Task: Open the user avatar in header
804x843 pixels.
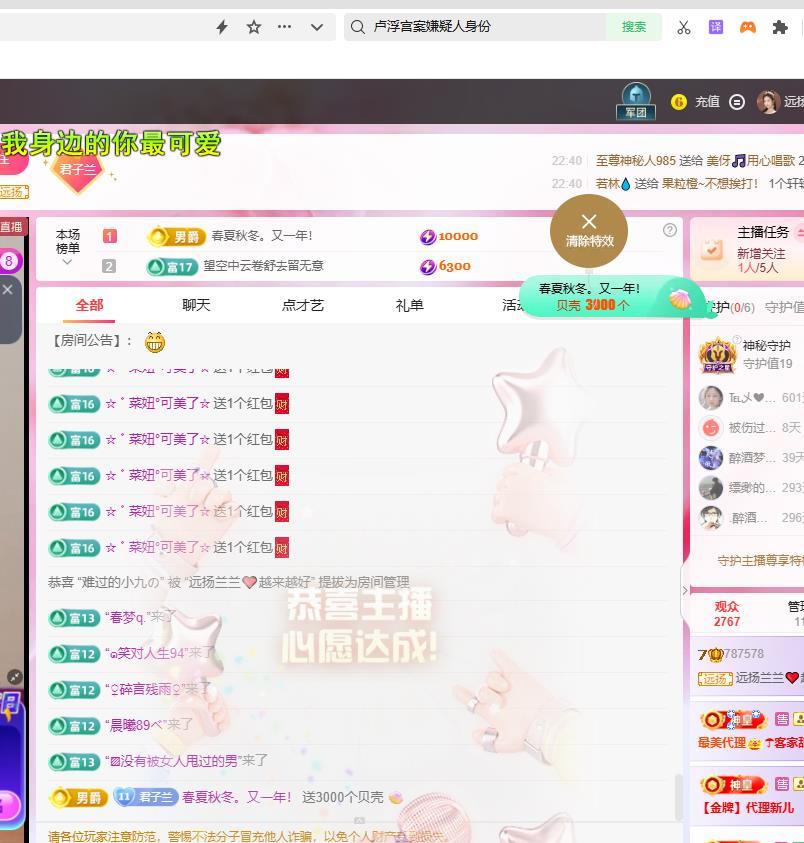Action: pos(768,101)
